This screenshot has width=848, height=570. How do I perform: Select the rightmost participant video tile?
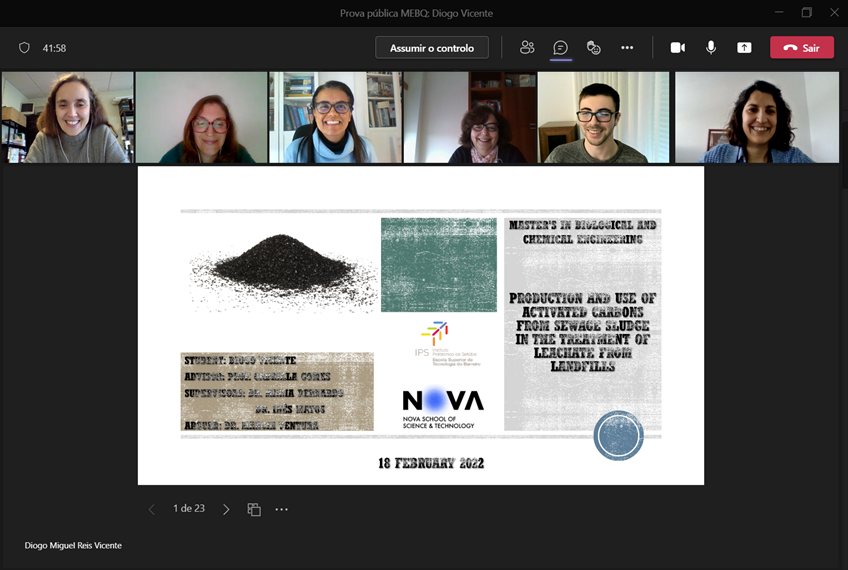pos(757,117)
